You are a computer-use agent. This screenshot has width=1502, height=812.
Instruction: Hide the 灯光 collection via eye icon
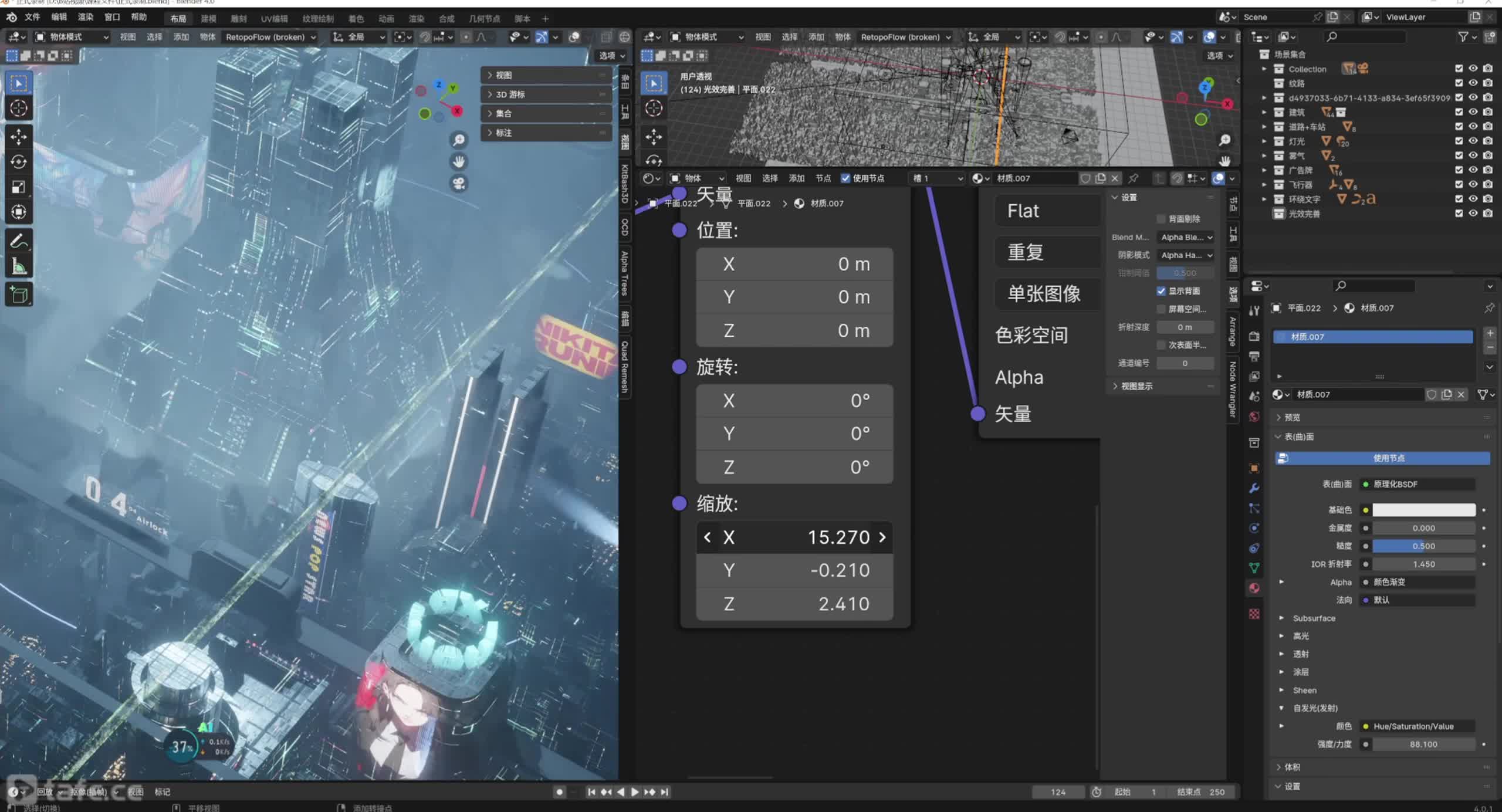1473,141
